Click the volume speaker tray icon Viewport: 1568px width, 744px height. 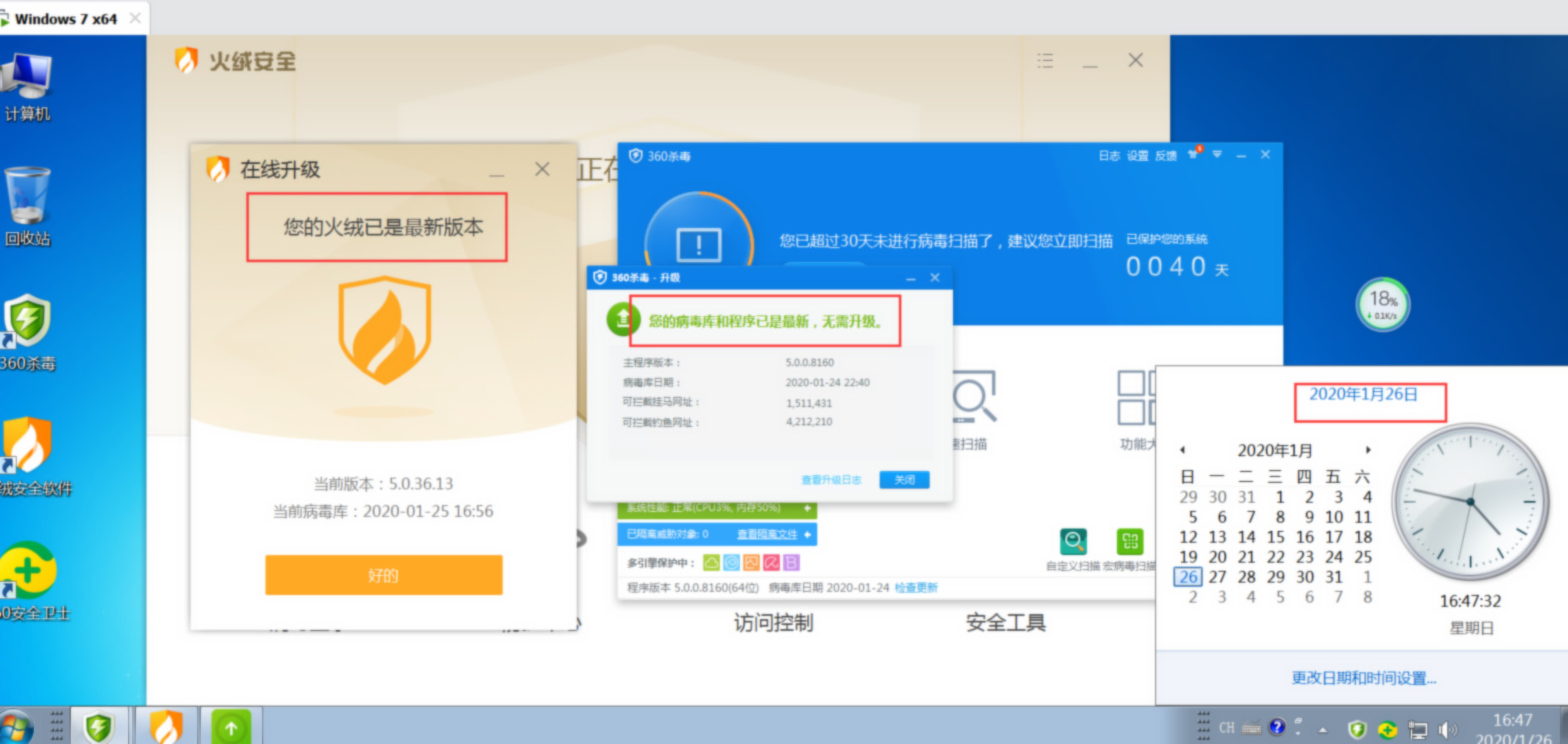tap(1446, 730)
